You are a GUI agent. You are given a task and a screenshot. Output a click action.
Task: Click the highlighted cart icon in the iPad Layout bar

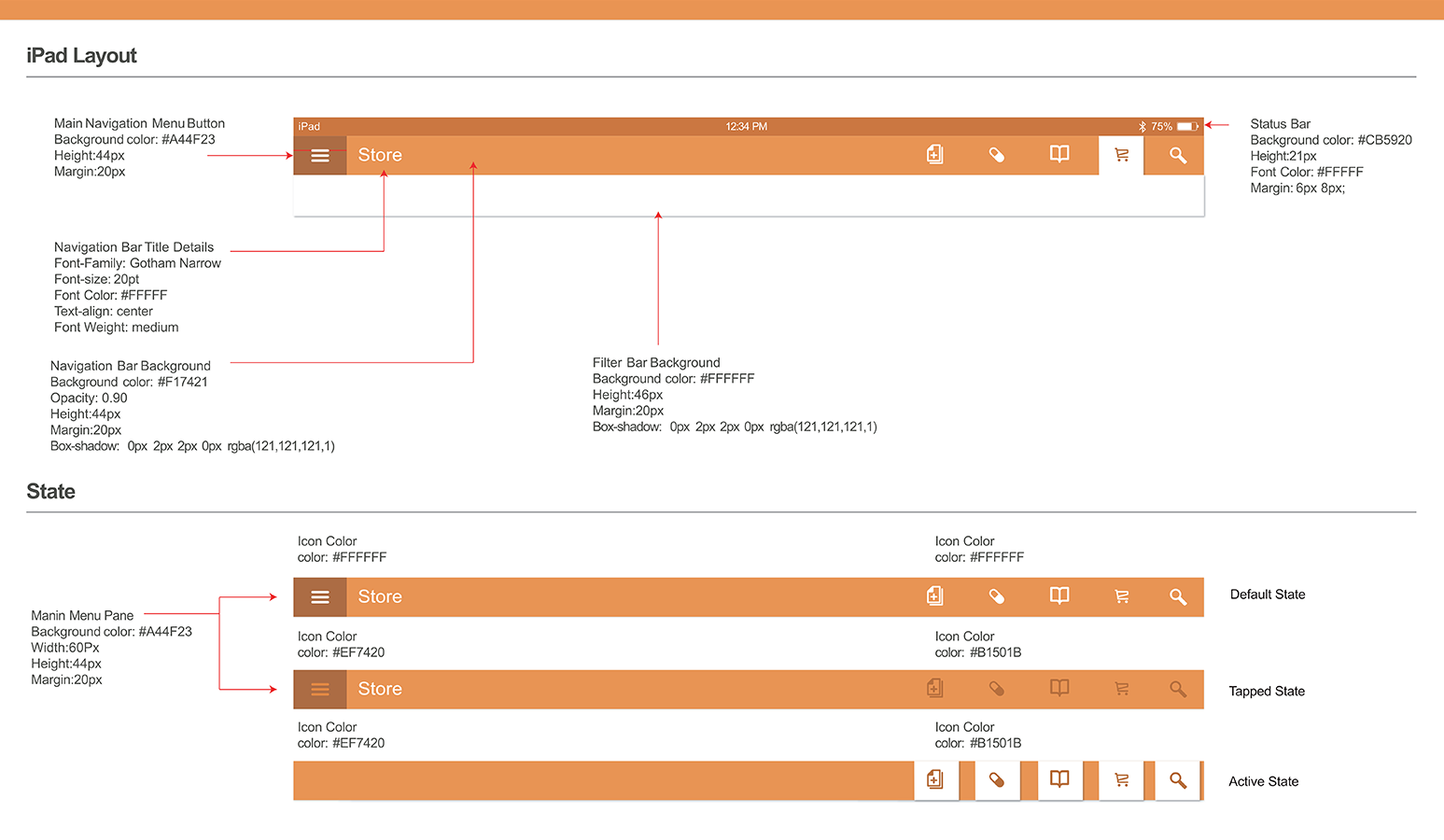(x=1121, y=155)
